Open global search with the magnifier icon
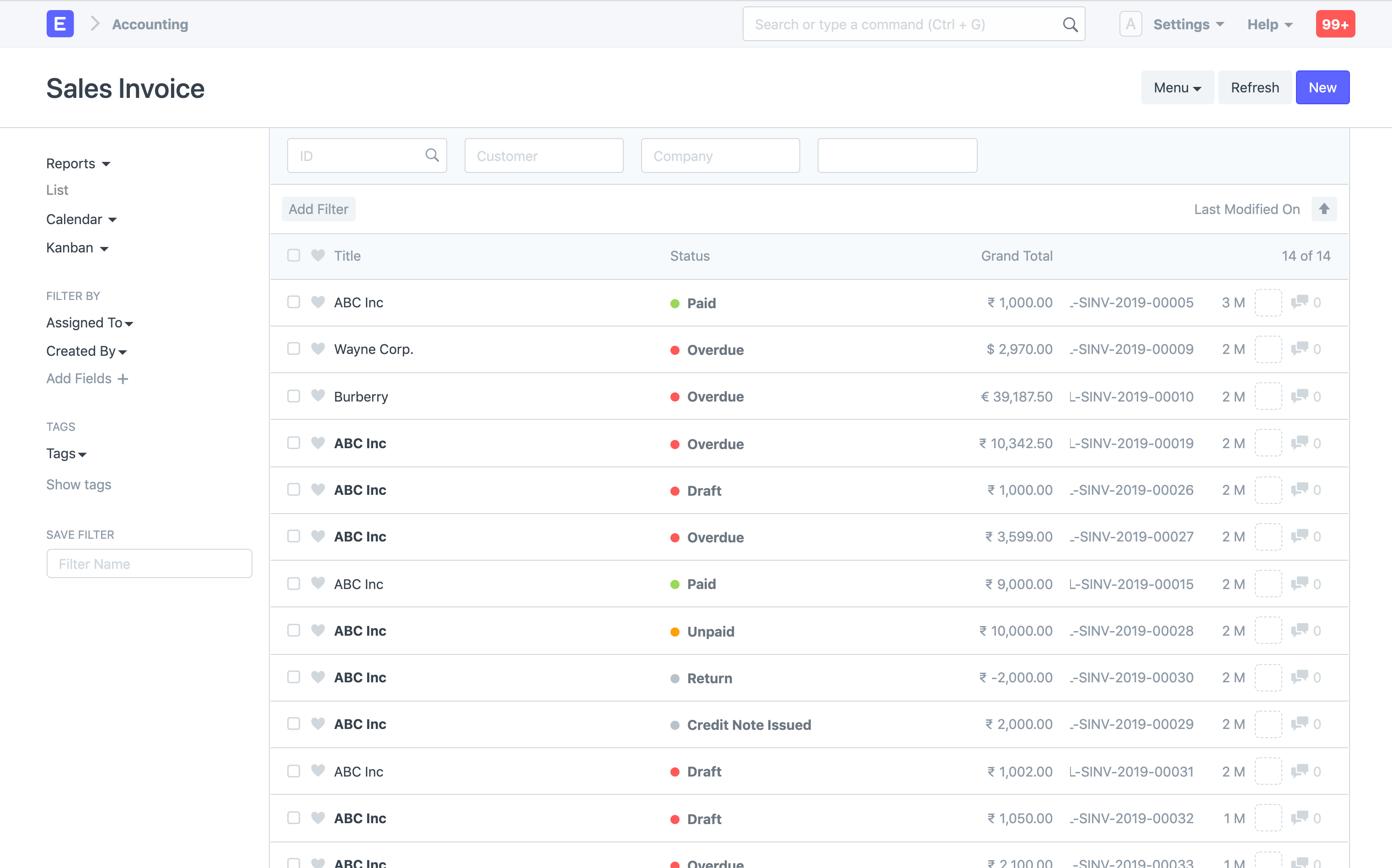The image size is (1392, 868). click(x=1070, y=24)
